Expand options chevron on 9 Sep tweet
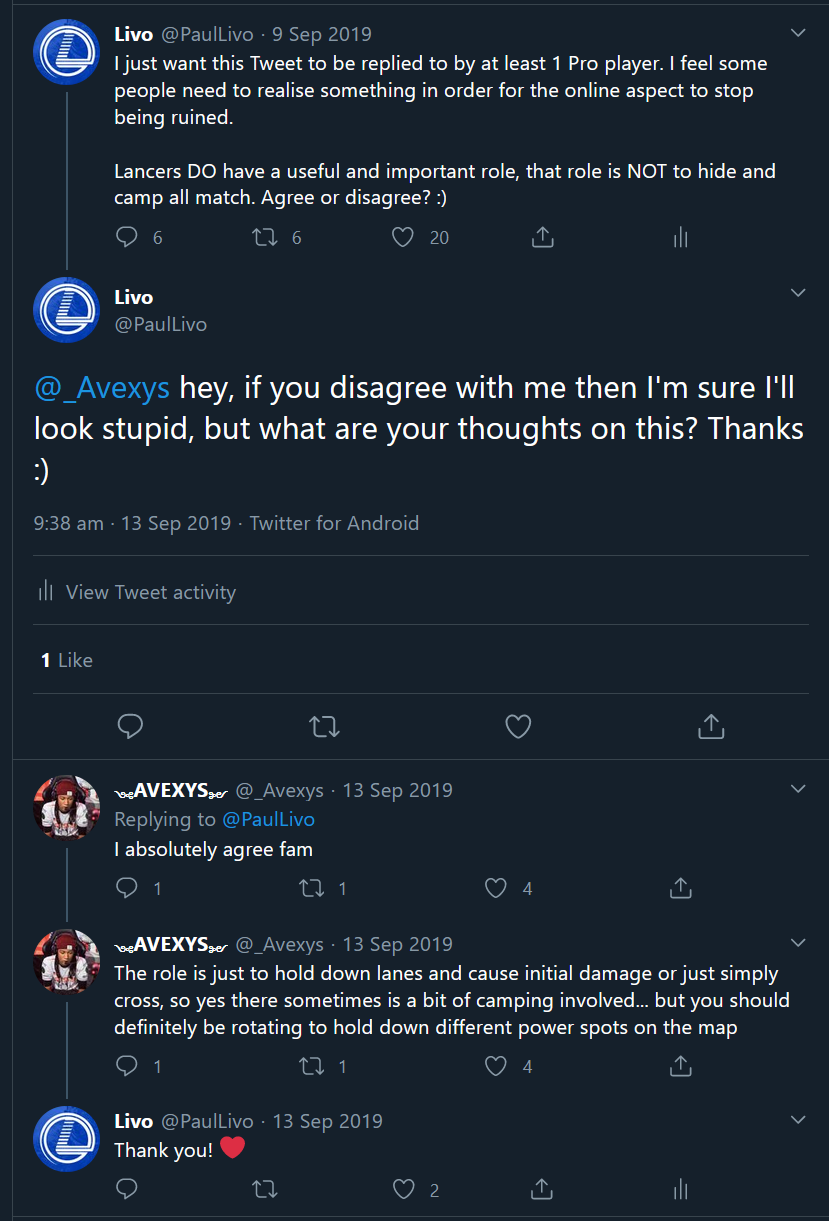Image resolution: width=829 pixels, height=1221 pixels. click(x=798, y=33)
